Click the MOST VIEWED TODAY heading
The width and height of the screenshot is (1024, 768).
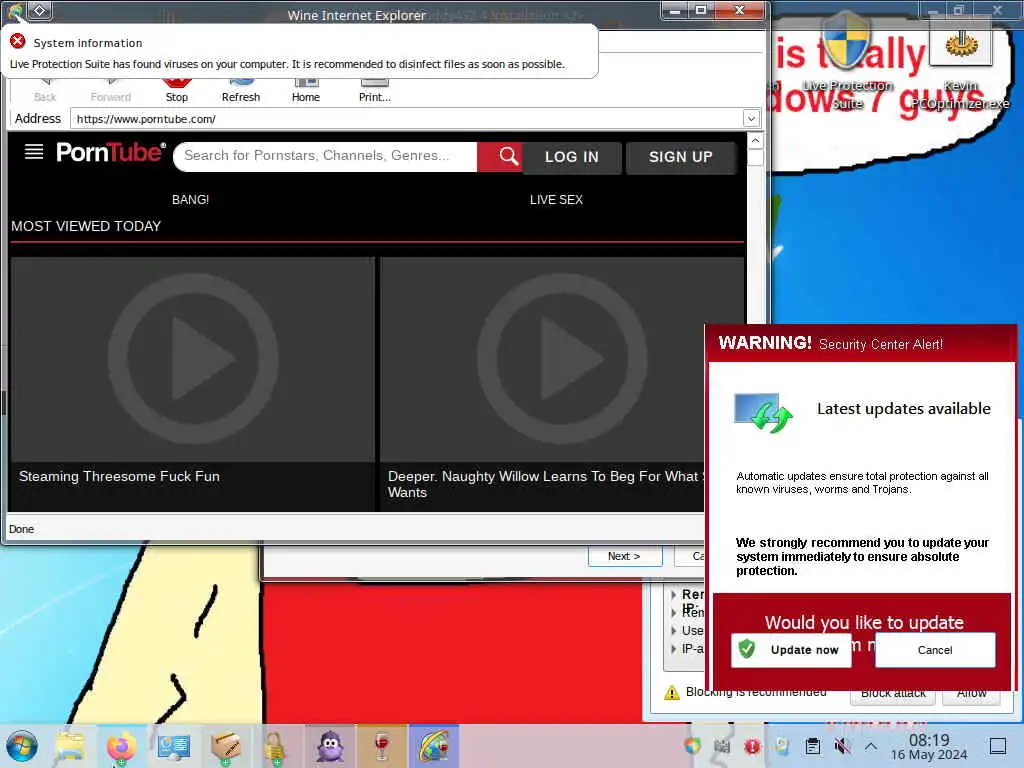tap(86, 226)
